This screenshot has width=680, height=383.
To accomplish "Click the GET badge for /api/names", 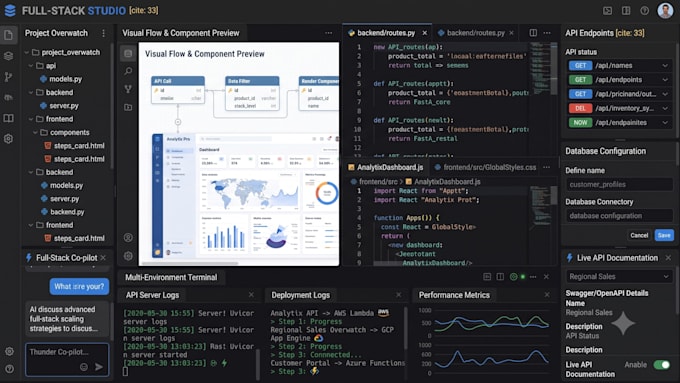I will coord(580,65).
